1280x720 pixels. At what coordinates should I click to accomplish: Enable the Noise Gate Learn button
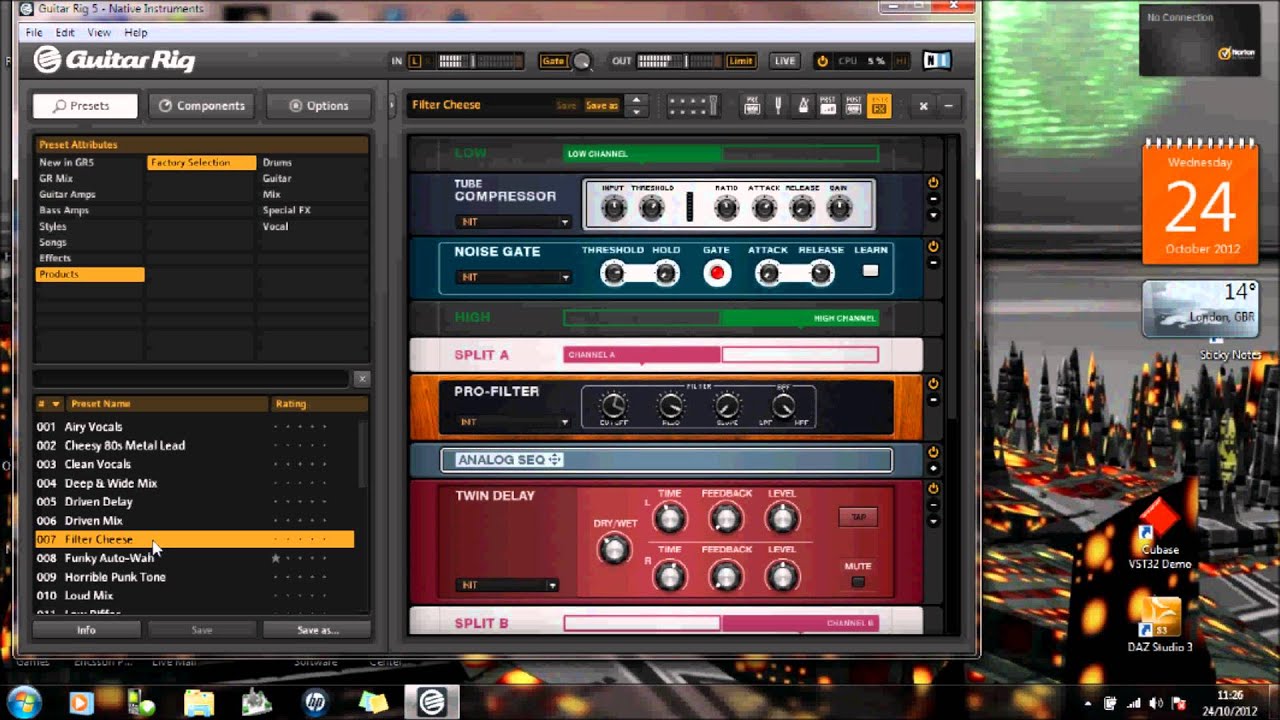pos(870,271)
